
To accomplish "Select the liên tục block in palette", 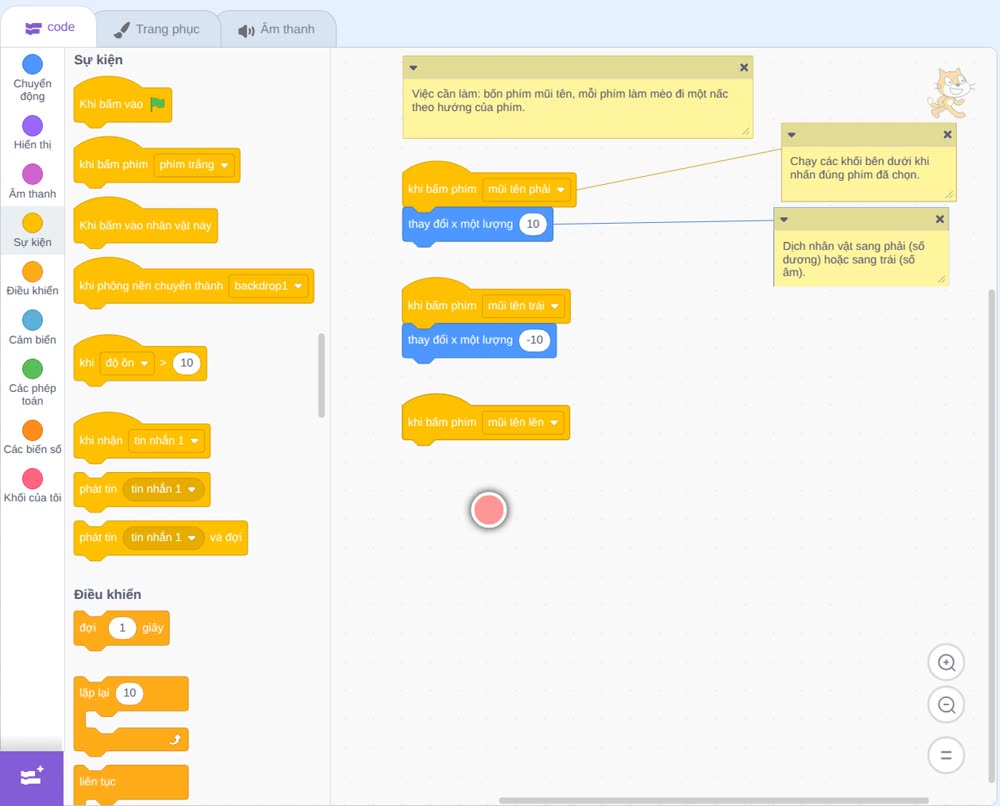I will 131,783.
